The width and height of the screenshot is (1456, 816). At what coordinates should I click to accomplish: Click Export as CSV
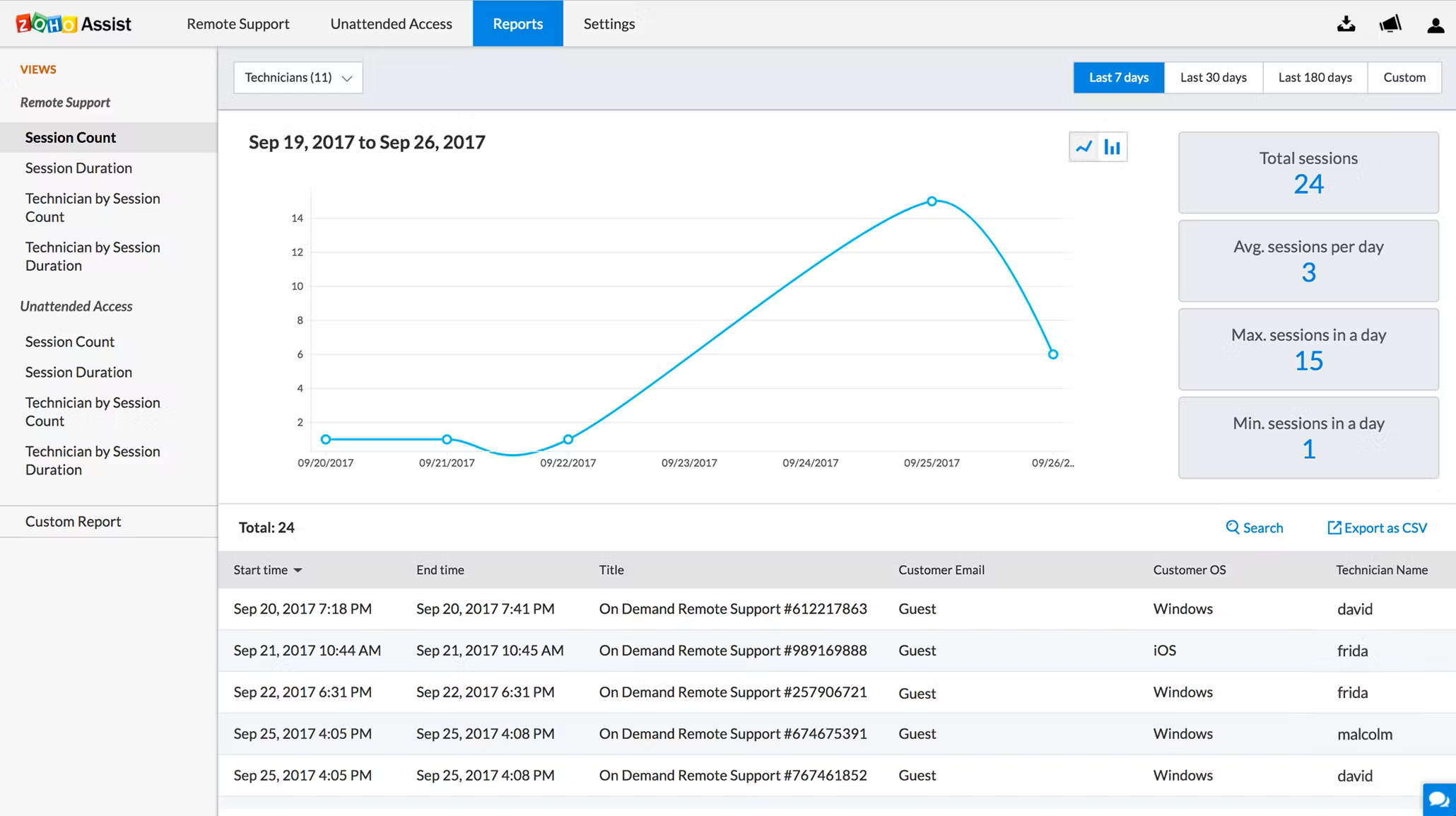tap(1375, 528)
